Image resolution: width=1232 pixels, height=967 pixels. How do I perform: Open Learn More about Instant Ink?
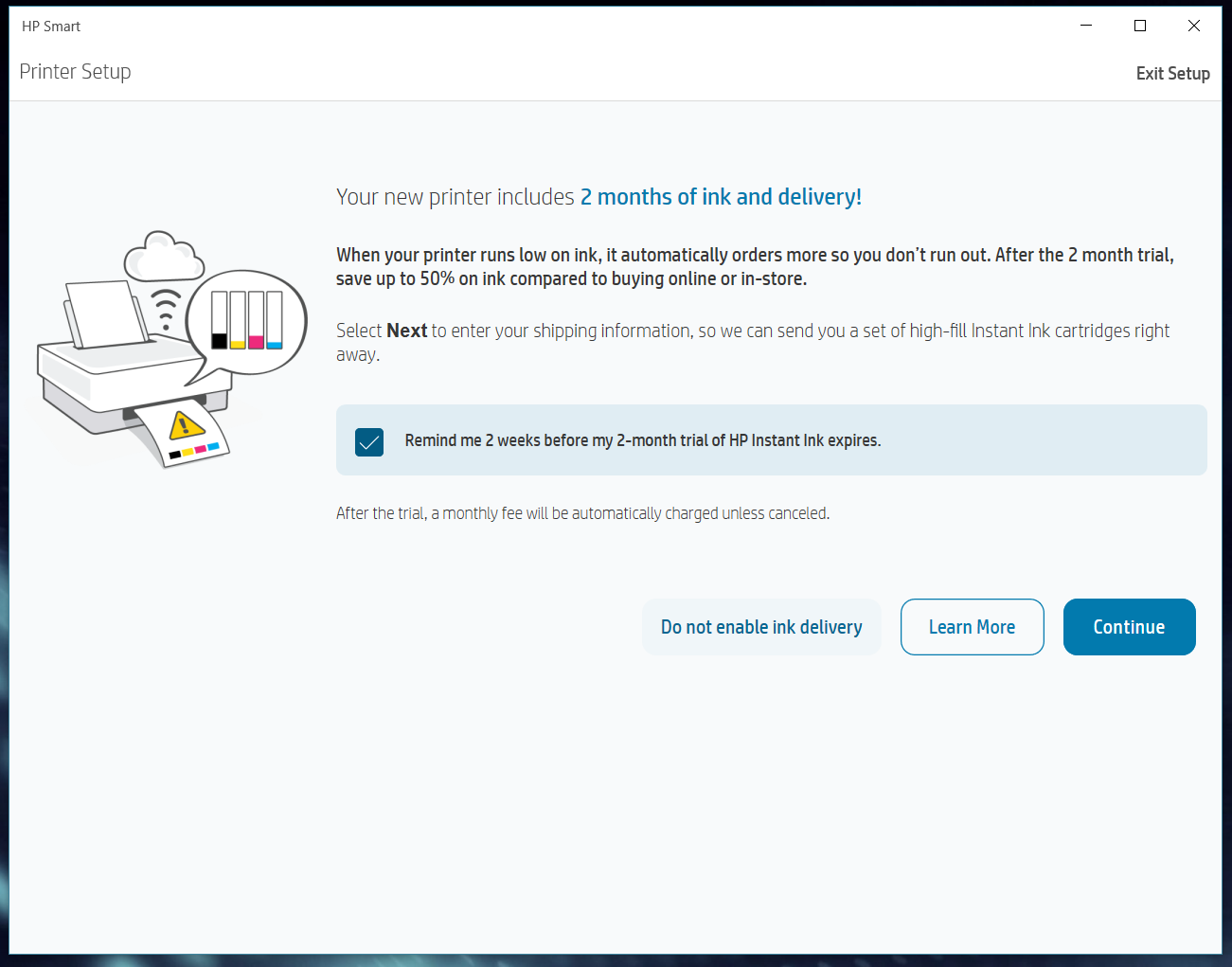click(x=972, y=627)
